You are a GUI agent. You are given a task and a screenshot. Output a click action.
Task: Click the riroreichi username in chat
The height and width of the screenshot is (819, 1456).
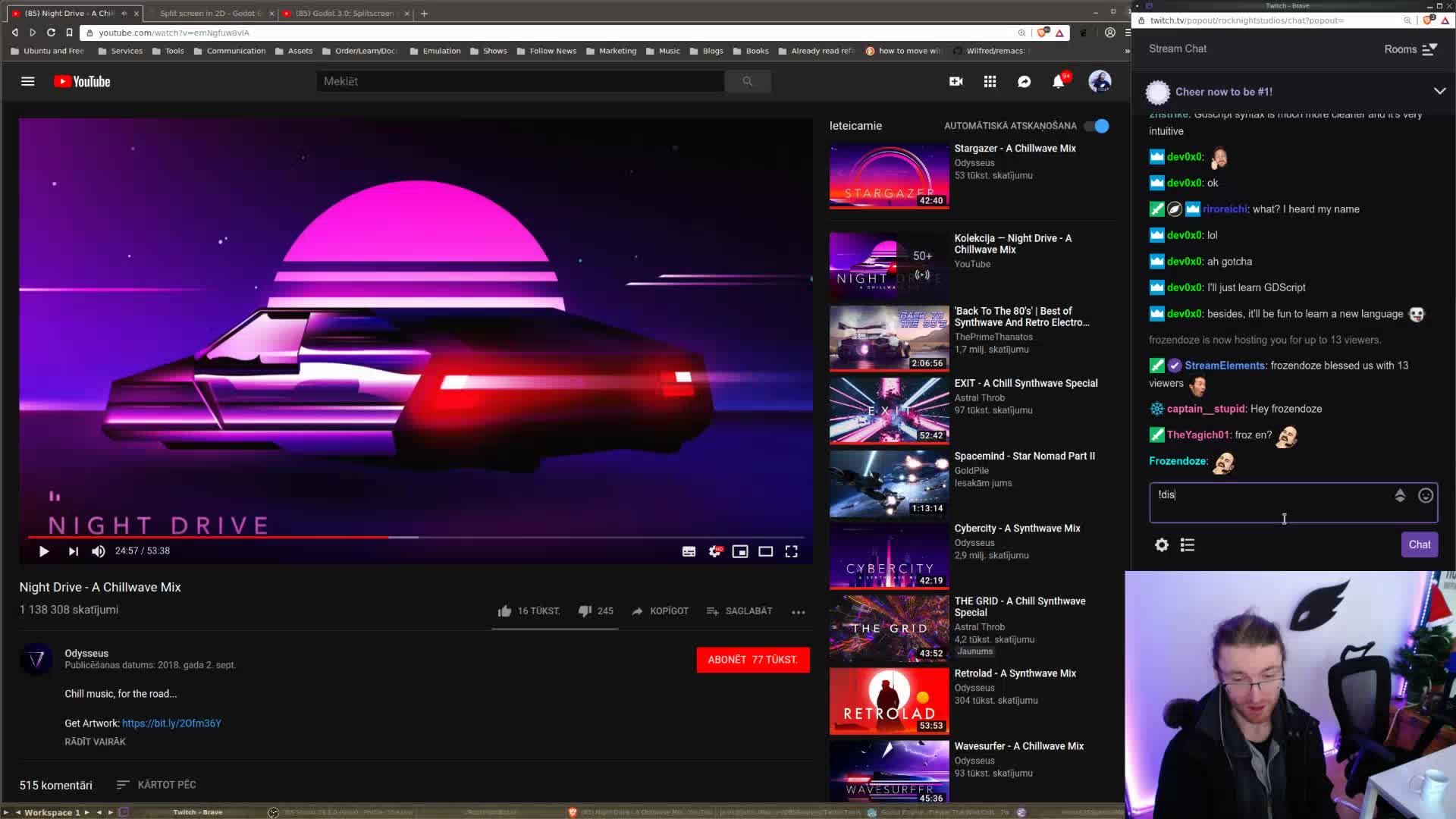pyautogui.click(x=1225, y=209)
